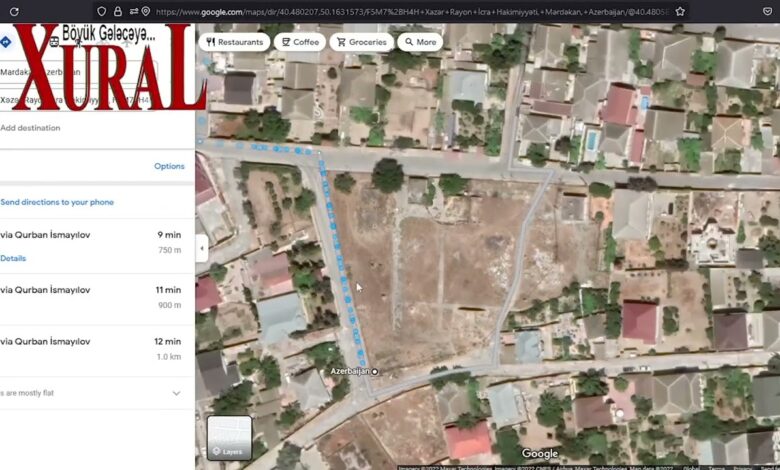Bookmark this page with the star icon

point(680,11)
